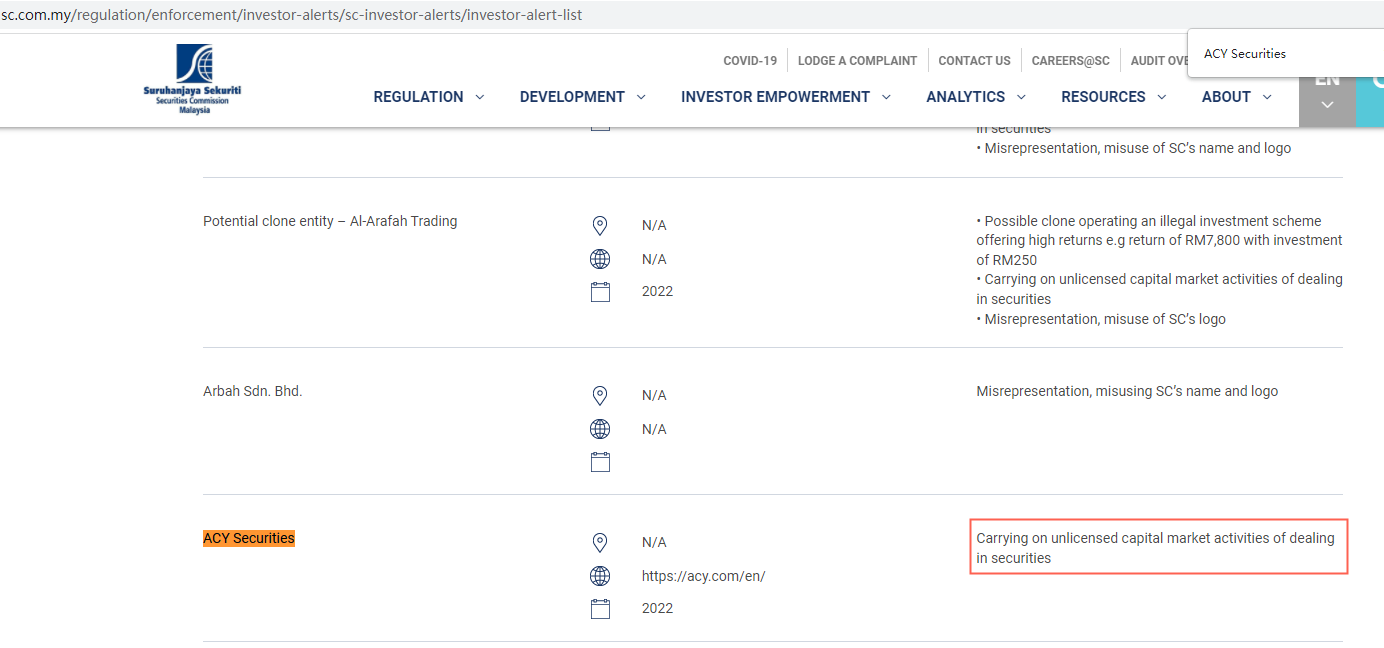Click location N/A value in ACY Securities row
Viewport: 1384px width, 648px height.
pyautogui.click(x=654, y=543)
